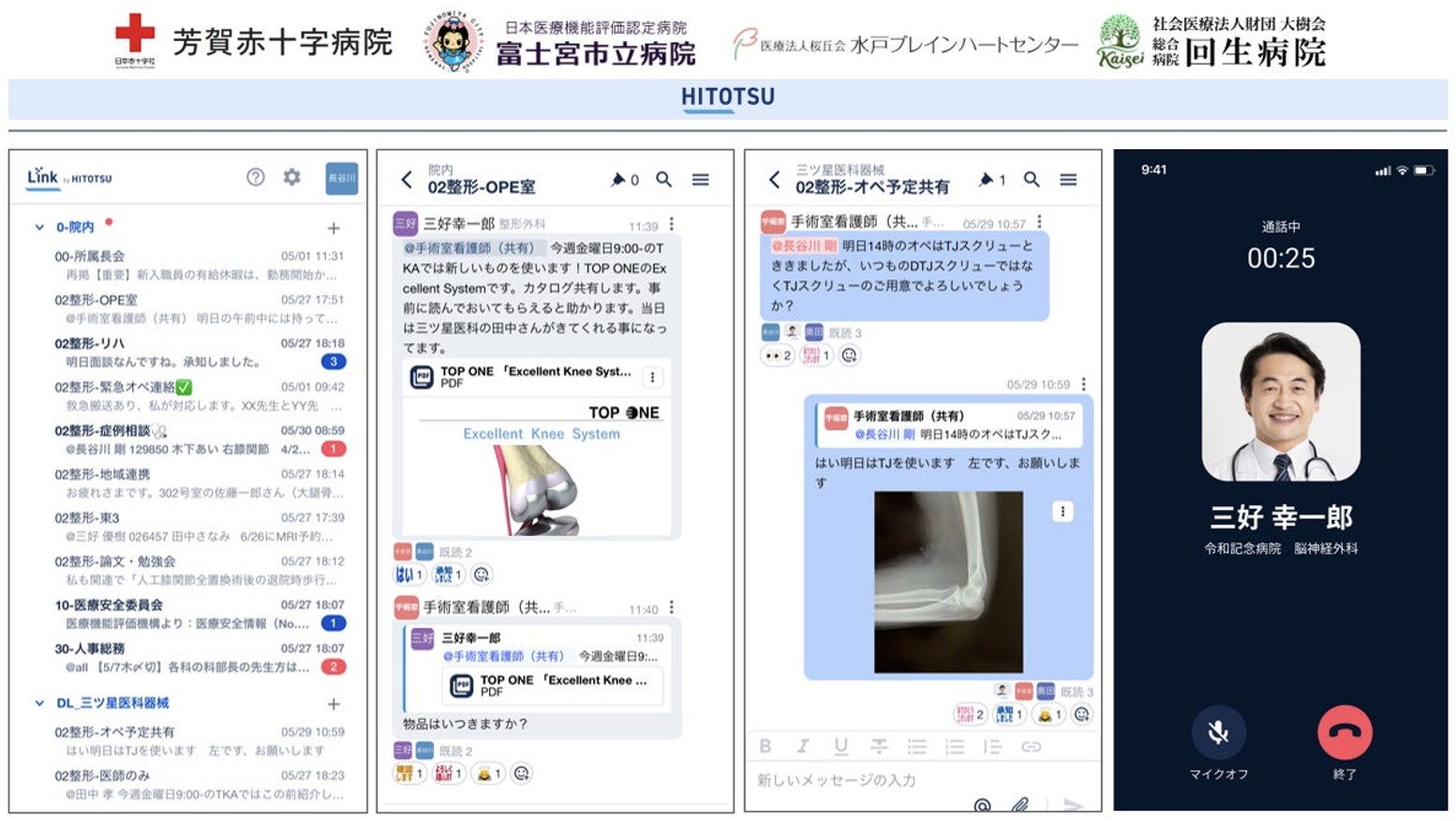1456x821 pixels.
Task: Open options for the 05/29 10:57 message
Action: click(1039, 222)
